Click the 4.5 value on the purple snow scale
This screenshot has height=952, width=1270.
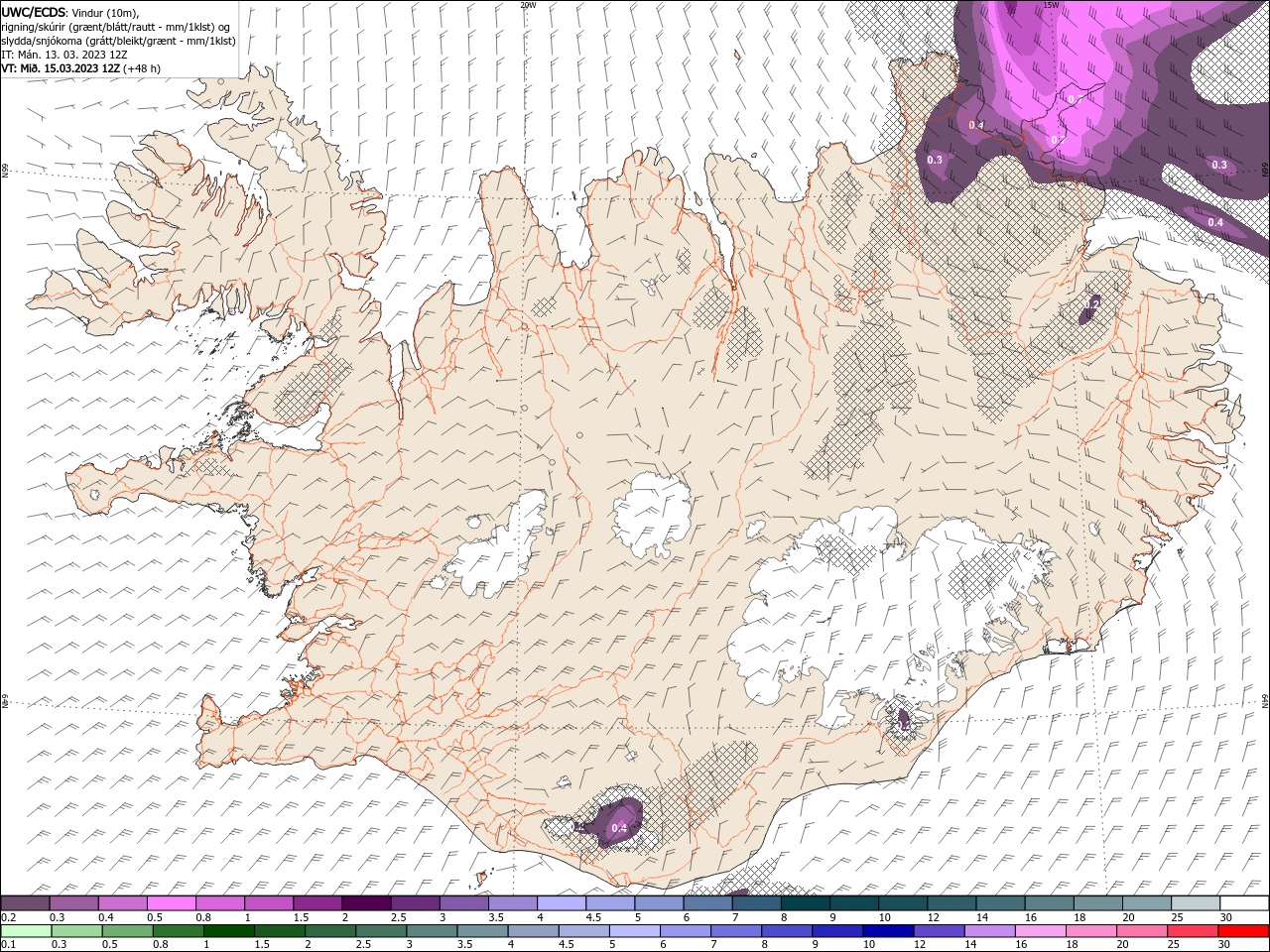pos(593,918)
